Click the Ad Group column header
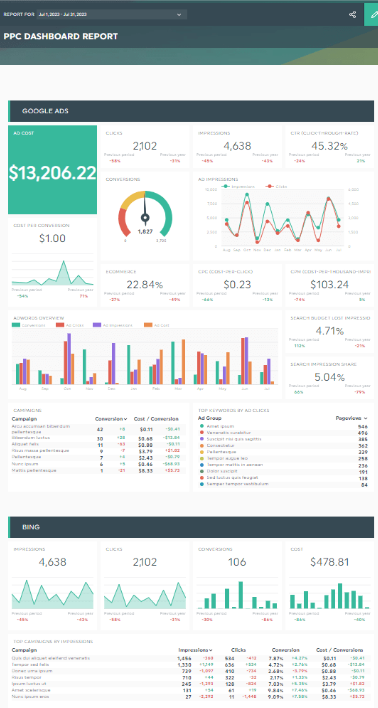Screen dimensions: 378x708 (x=209, y=419)
